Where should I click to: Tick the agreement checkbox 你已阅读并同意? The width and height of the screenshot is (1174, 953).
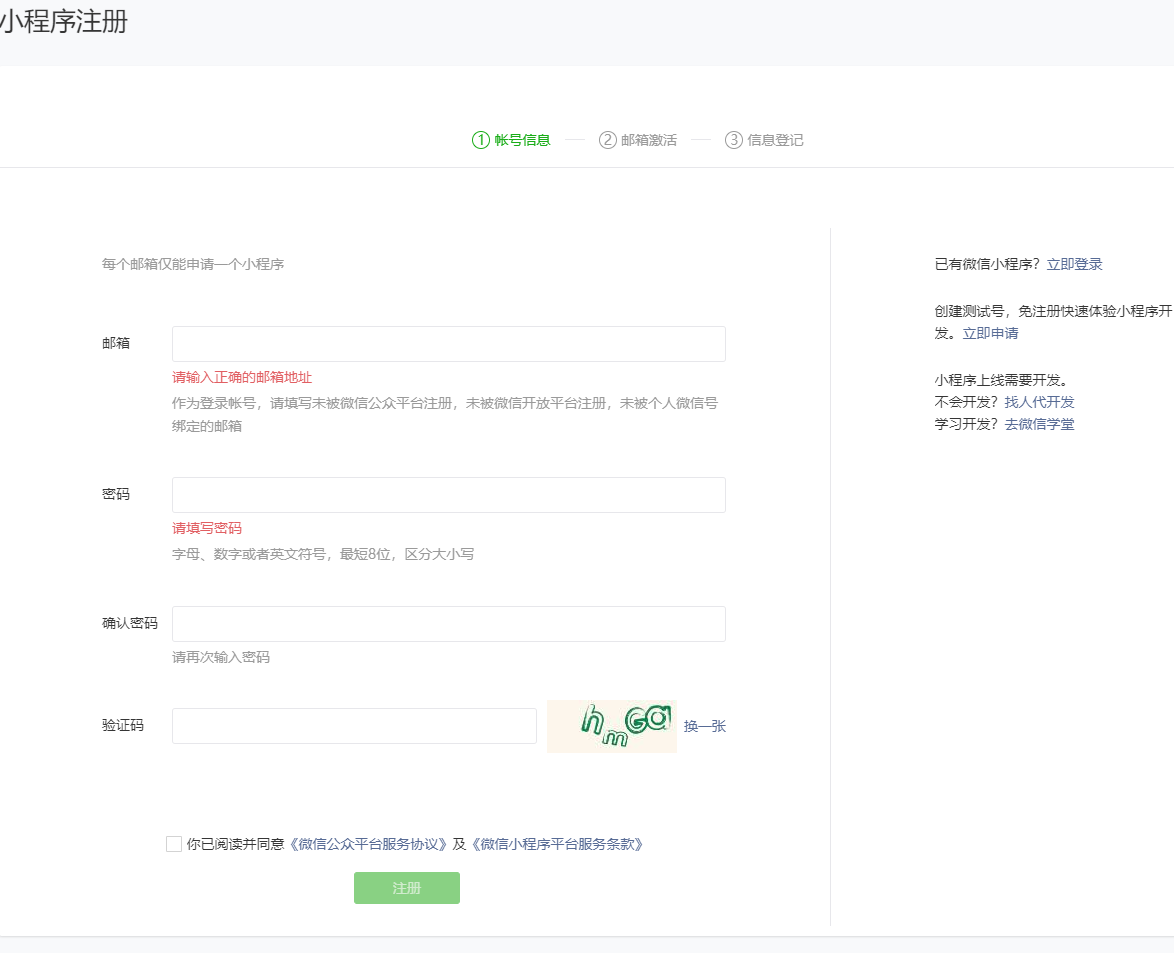tap(174, 844)
